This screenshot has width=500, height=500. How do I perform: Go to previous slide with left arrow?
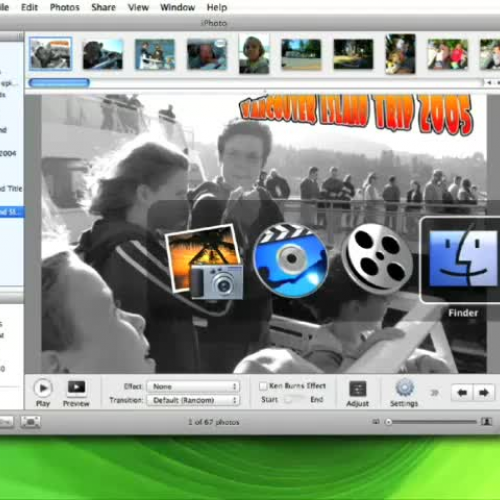[462, 393]
